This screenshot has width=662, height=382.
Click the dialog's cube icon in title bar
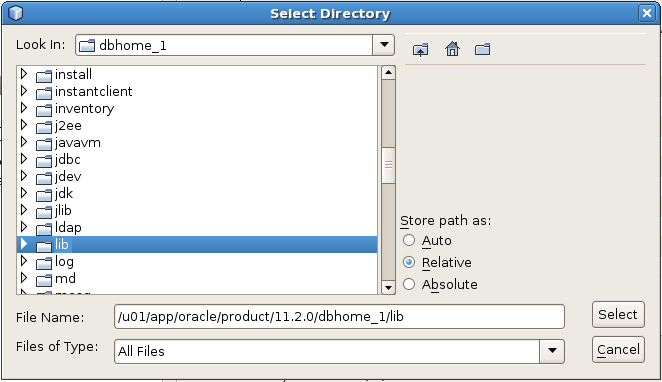16,13
